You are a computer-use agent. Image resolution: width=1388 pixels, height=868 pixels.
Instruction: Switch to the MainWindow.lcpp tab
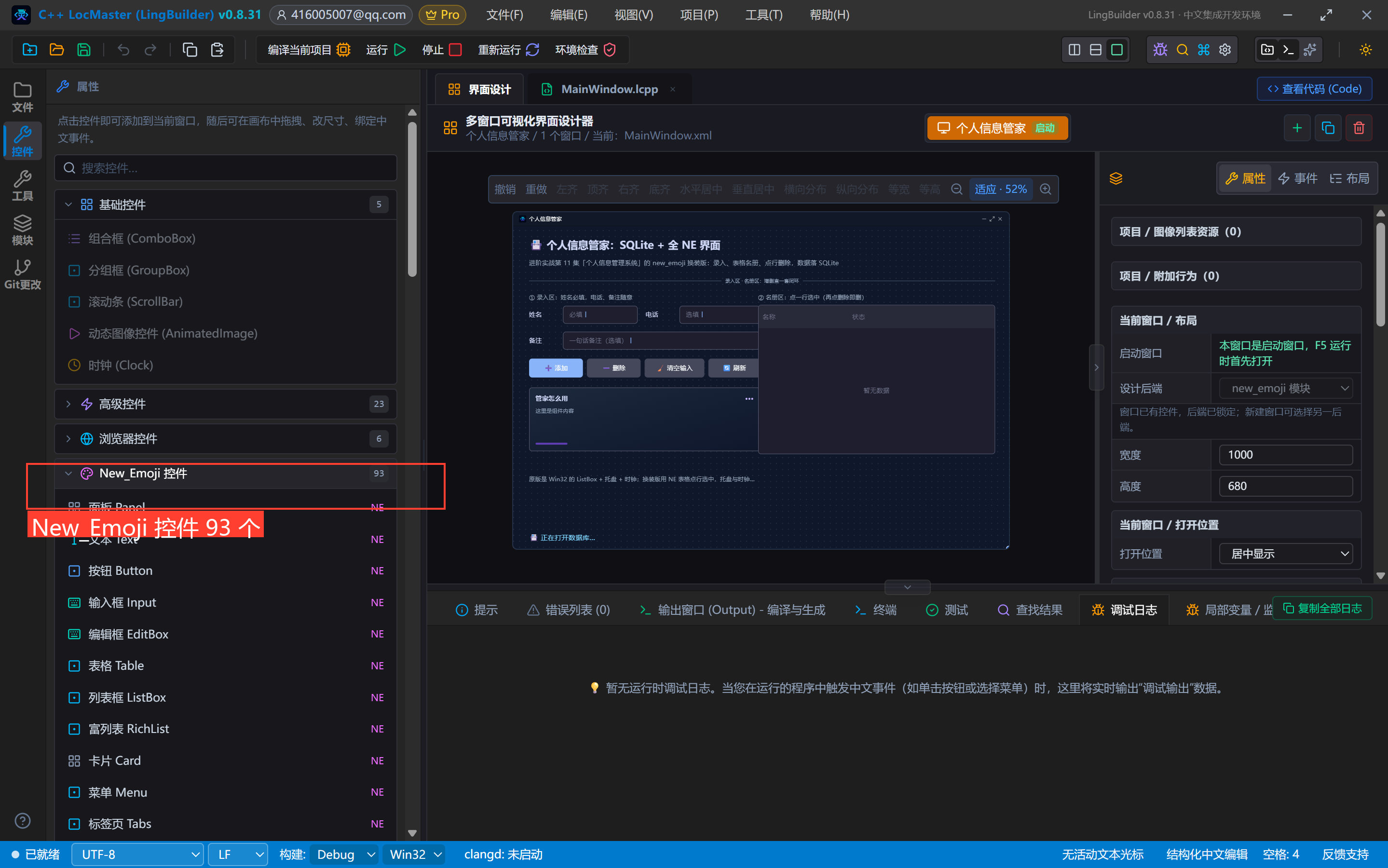click(x=609, y=90)
